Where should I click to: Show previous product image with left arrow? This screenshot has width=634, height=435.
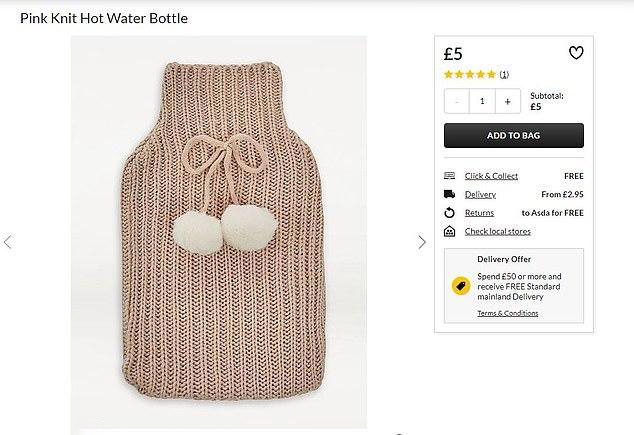click(x=8, y=242)
